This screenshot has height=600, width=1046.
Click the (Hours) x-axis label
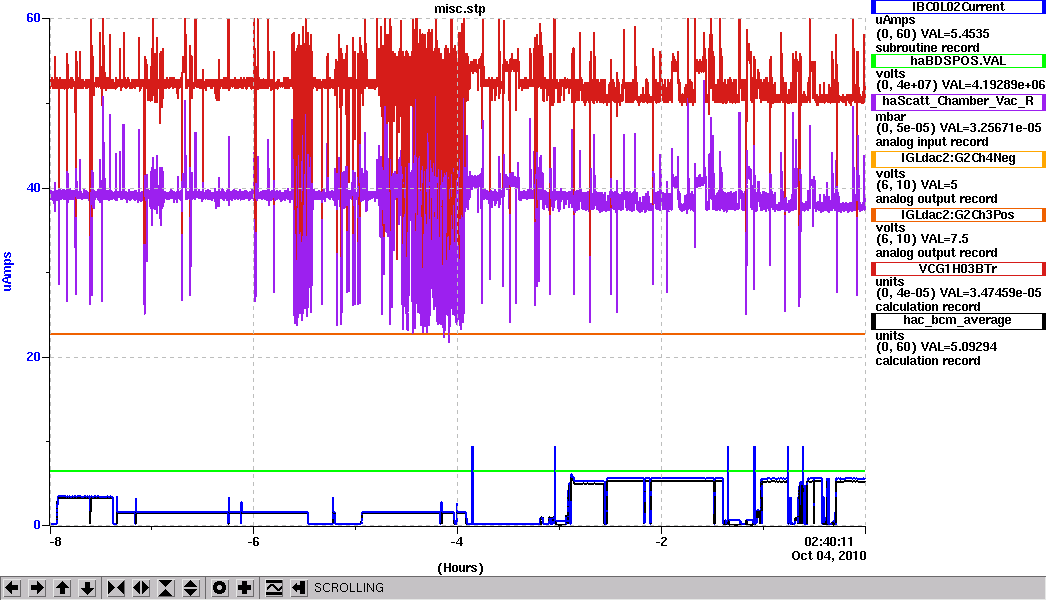460,568
